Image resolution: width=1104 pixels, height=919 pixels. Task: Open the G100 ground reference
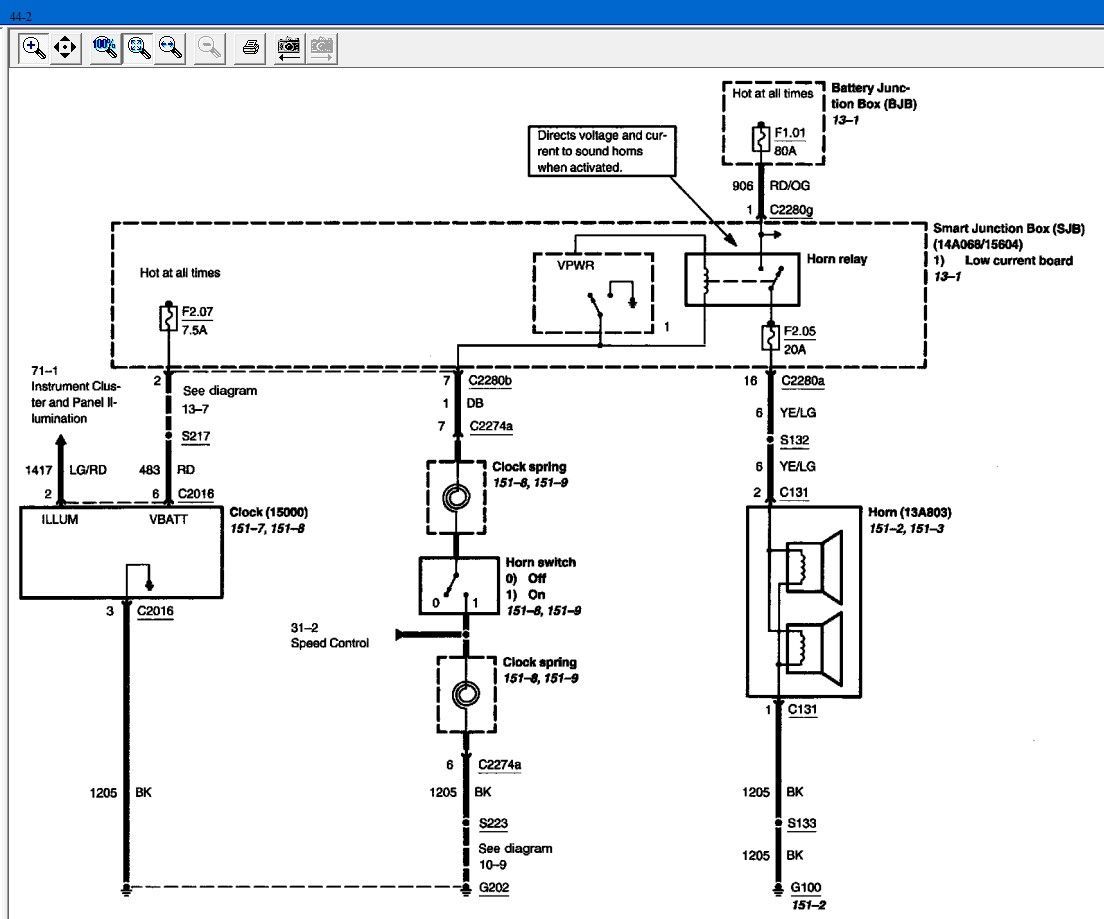[x=804, y=887]
